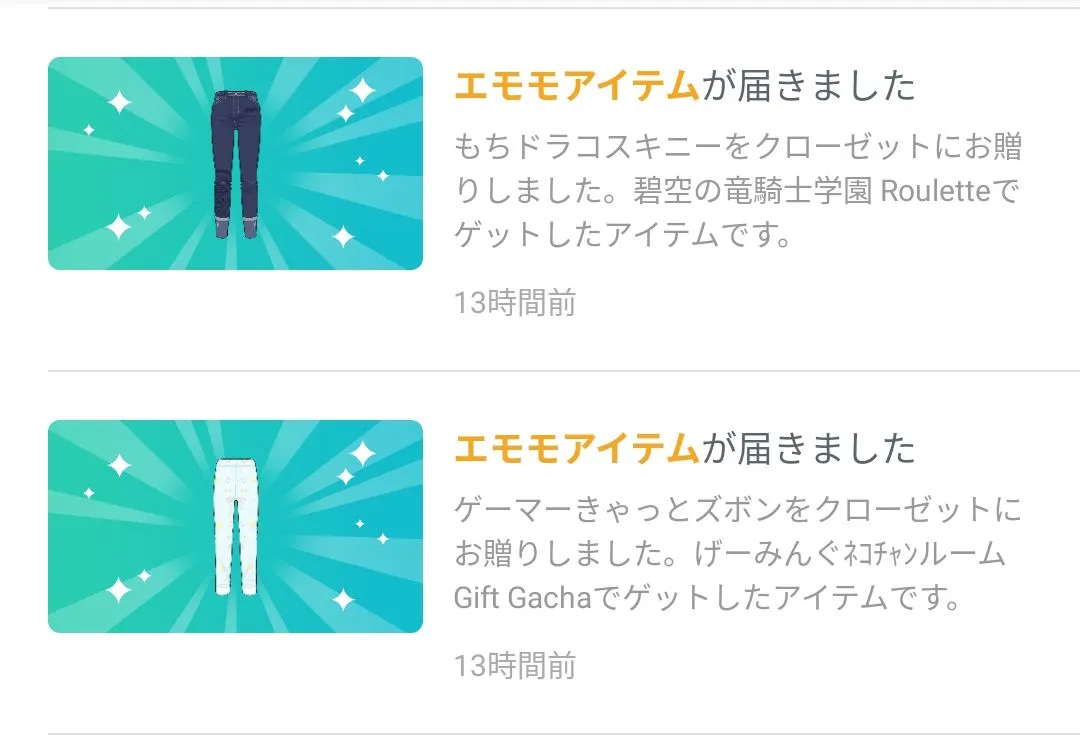The image size is (1080, 741).
Task: Tap the first エモモアイテム orange title link
Action: tap(577, 86)
